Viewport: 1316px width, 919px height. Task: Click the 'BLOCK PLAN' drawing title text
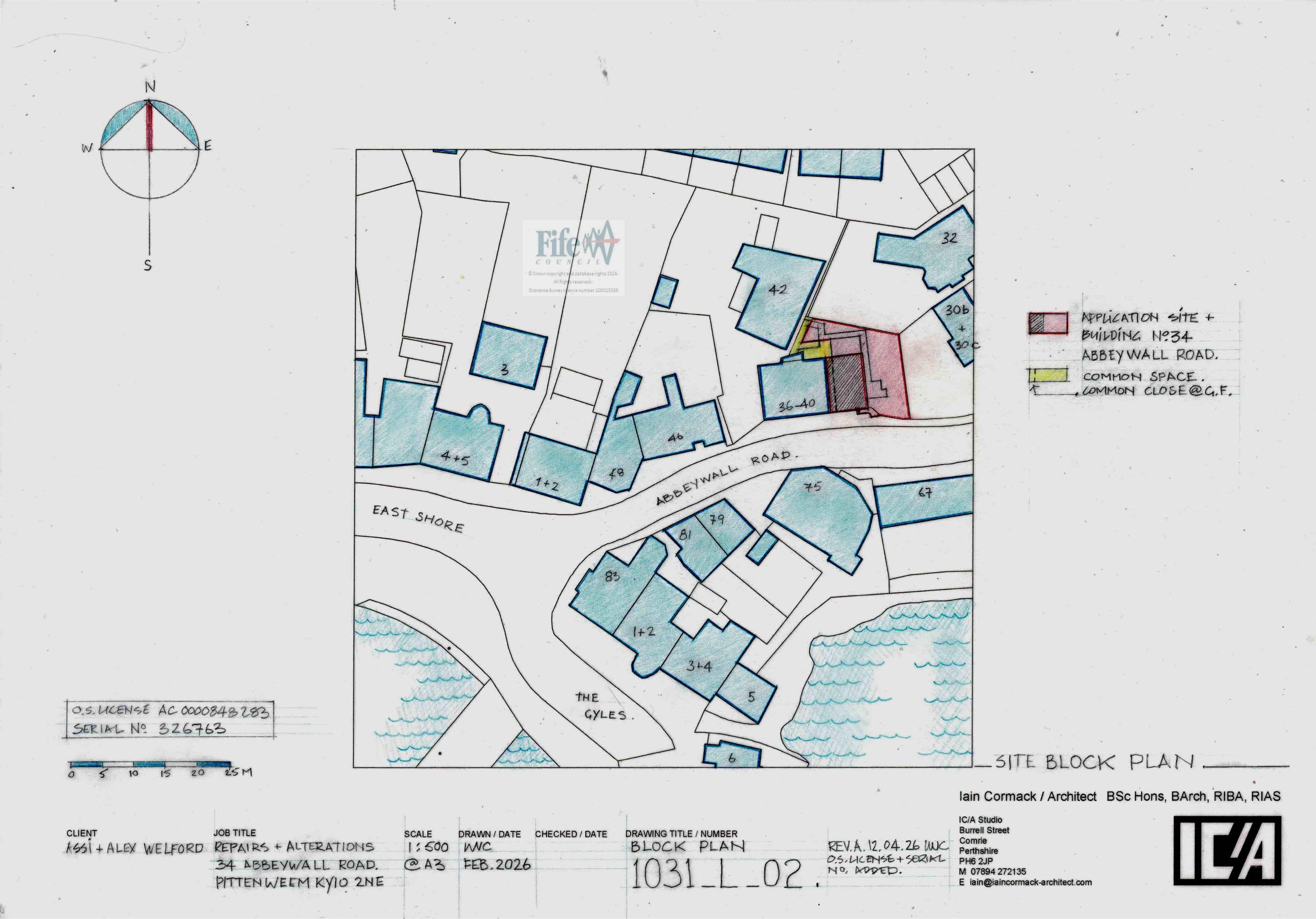(688, 846)
